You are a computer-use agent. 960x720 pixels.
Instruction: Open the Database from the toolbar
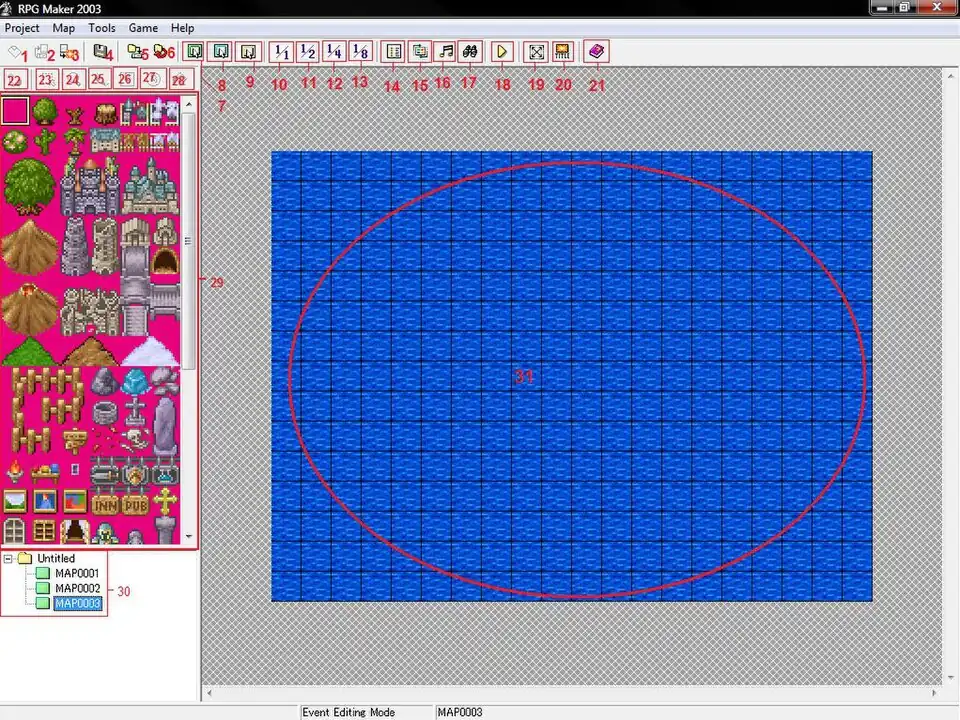(x=394, y=51)
